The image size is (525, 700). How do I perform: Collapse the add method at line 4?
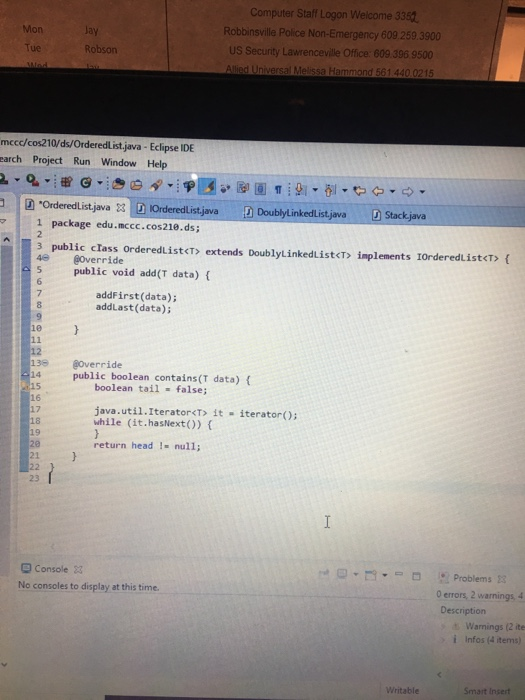pos(46,258)
